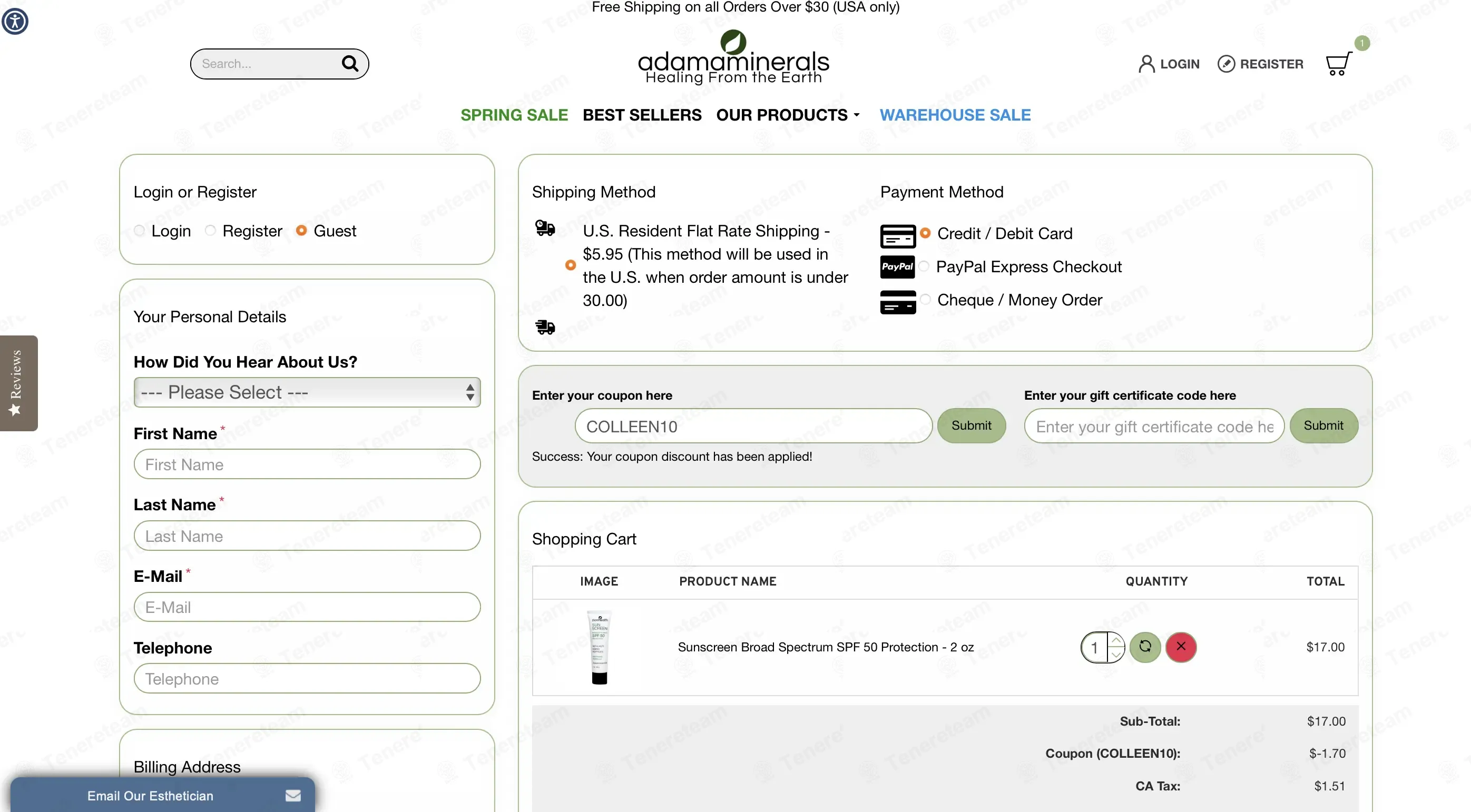Screen dimensions: 1471x812
Task: Remove Sunscreen item with red X
Action: [x=1181, y=647]
